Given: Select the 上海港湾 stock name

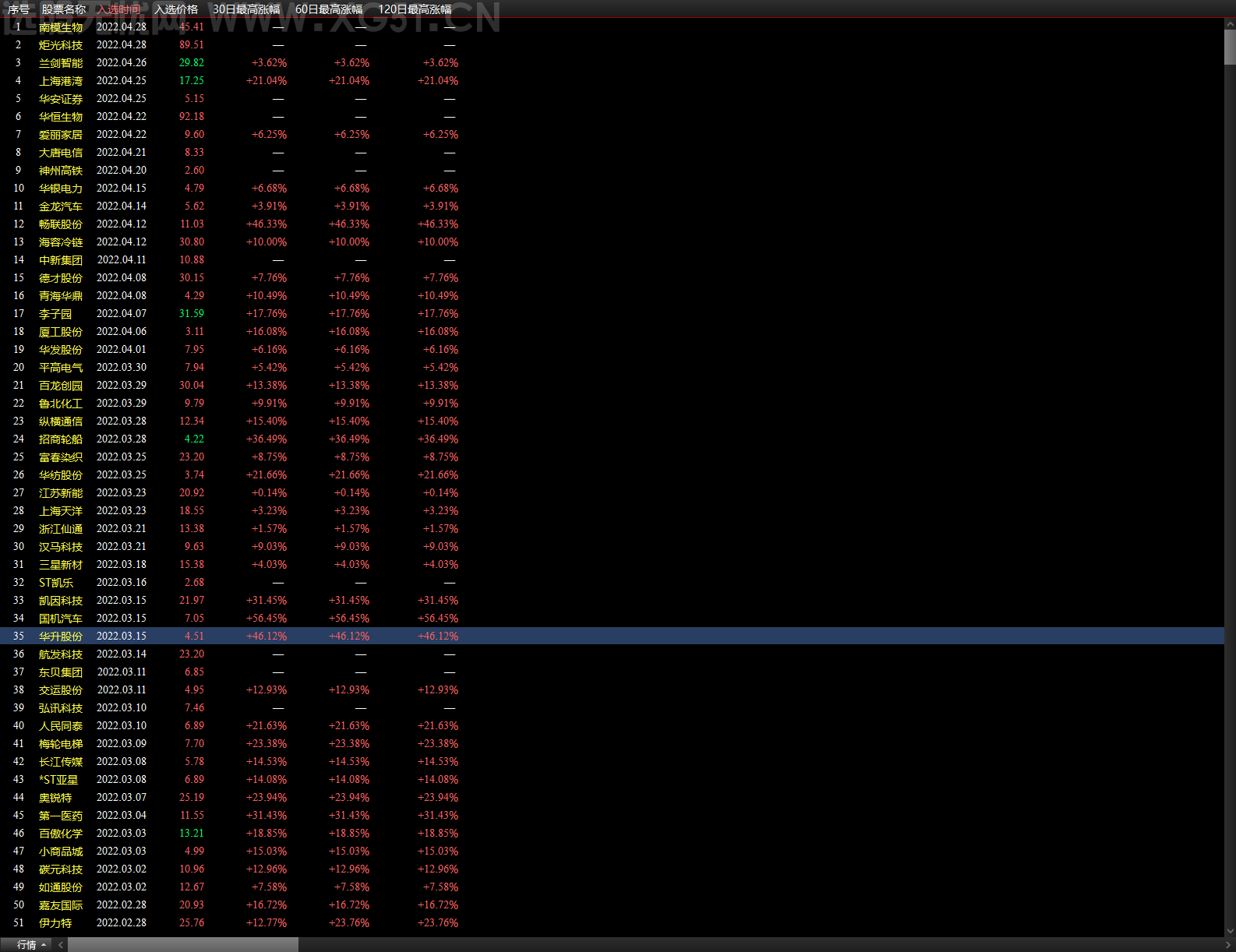Looking at the screenshot, I should click(x=61, y=81).
